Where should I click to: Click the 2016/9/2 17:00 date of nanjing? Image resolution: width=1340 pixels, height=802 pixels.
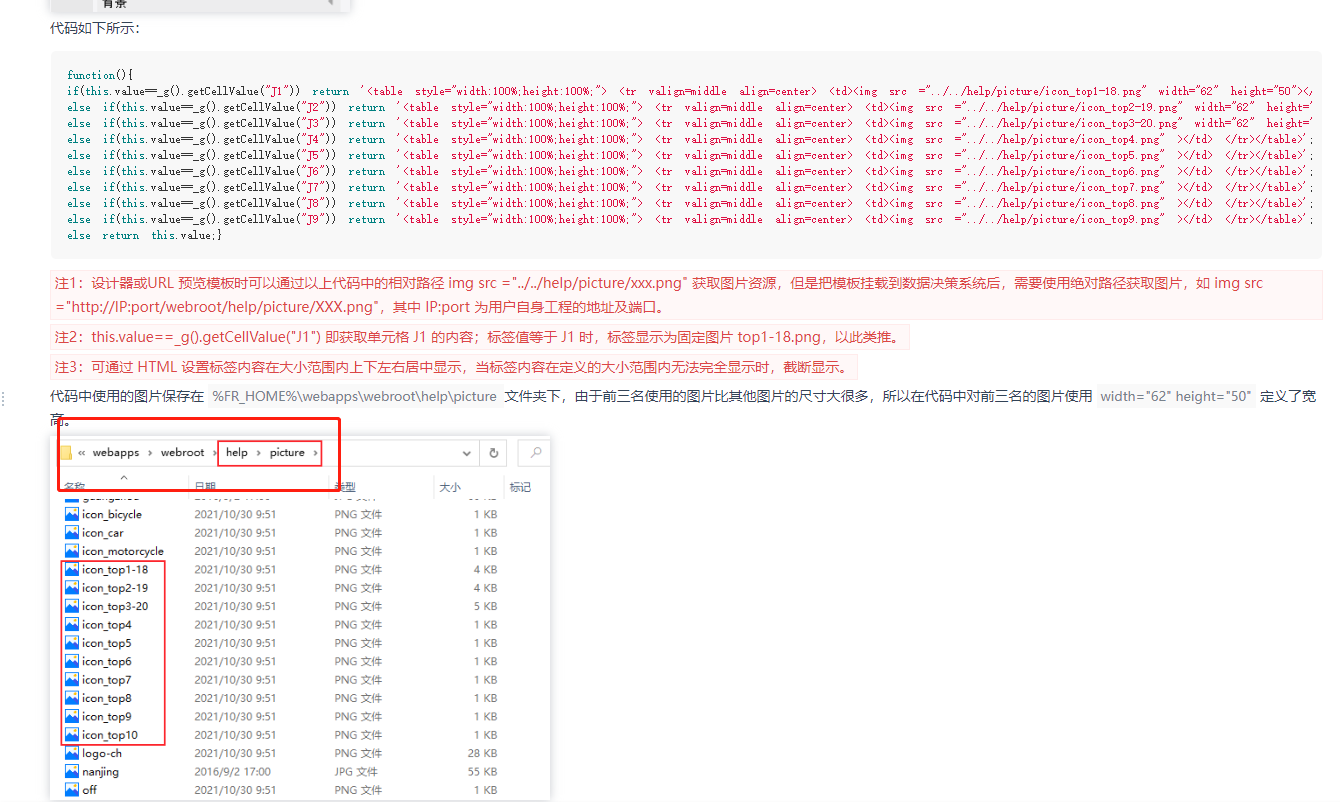pyautogui.click(x=231, y=771)
